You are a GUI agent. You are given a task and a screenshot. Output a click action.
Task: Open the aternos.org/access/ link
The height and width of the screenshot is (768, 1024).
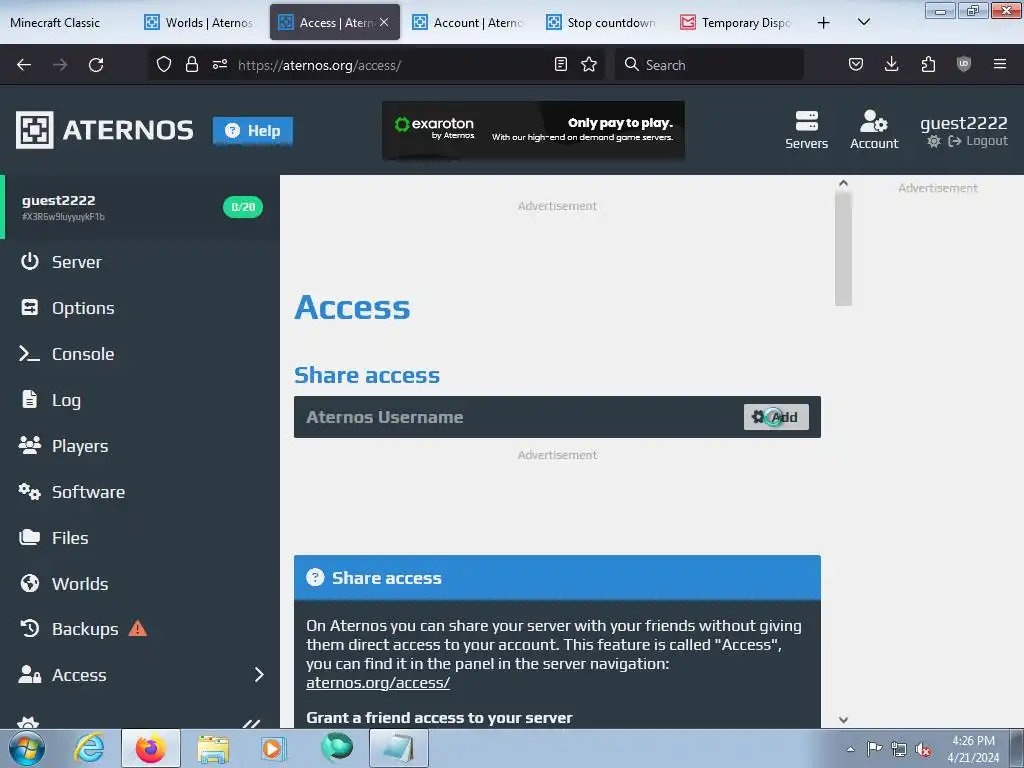(x=378, y=682)
